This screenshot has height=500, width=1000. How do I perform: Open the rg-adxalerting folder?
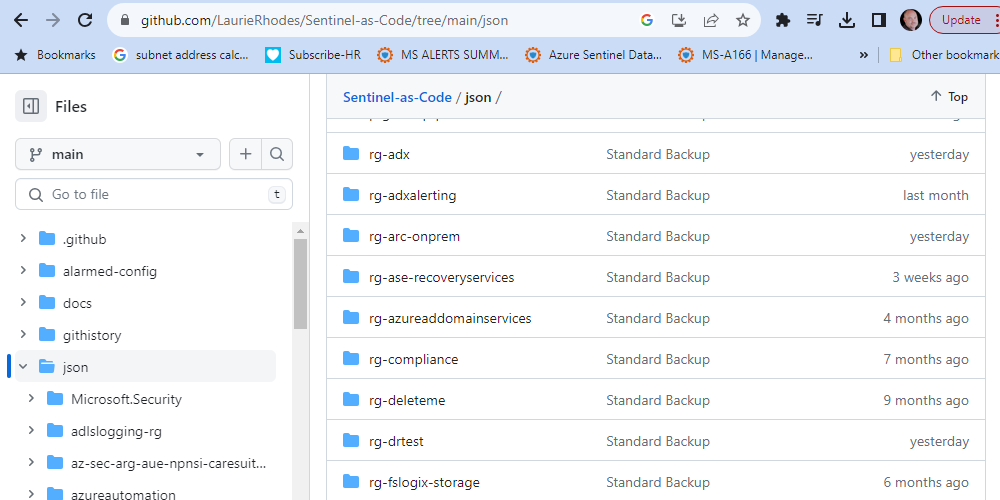tap(412, 195)
